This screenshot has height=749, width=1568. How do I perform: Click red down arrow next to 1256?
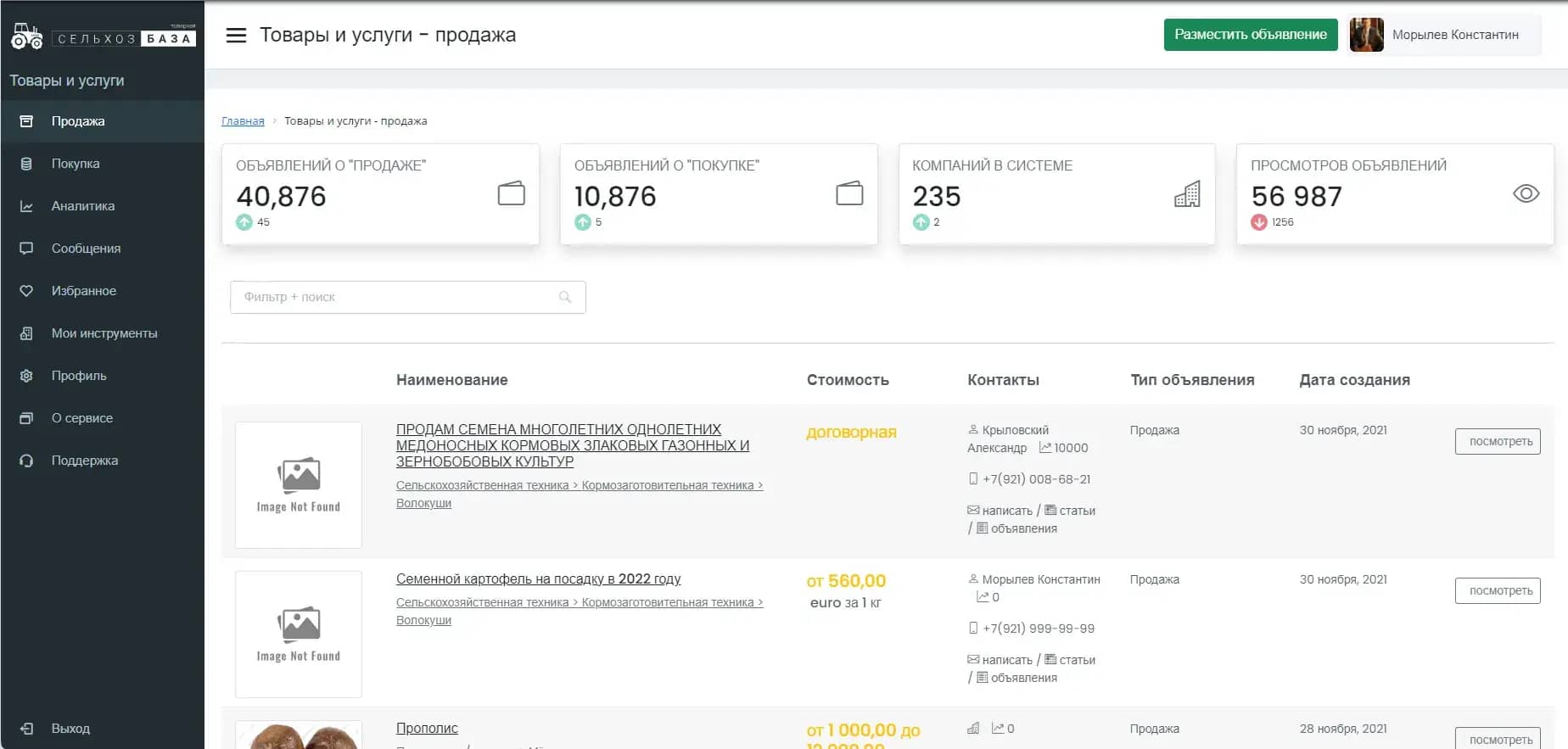point(1259,222)
